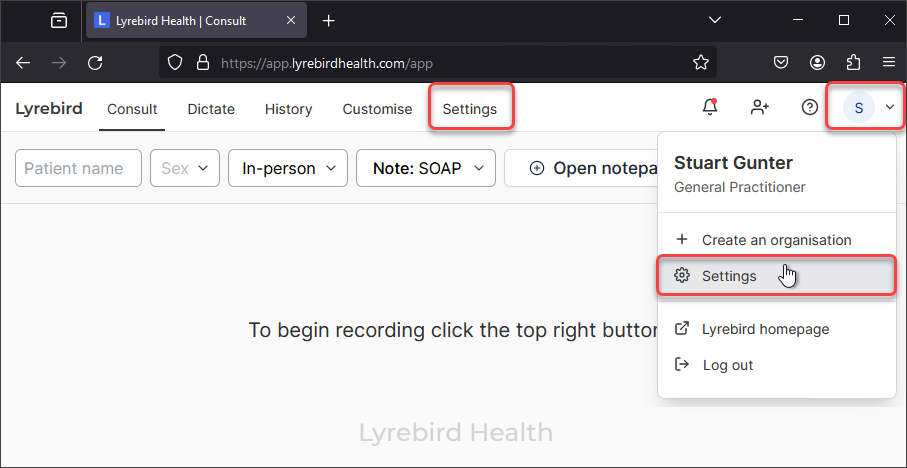Screen dimensions: 907x468
Task: Click the browser forward arrow
Action: pos(59,62)
